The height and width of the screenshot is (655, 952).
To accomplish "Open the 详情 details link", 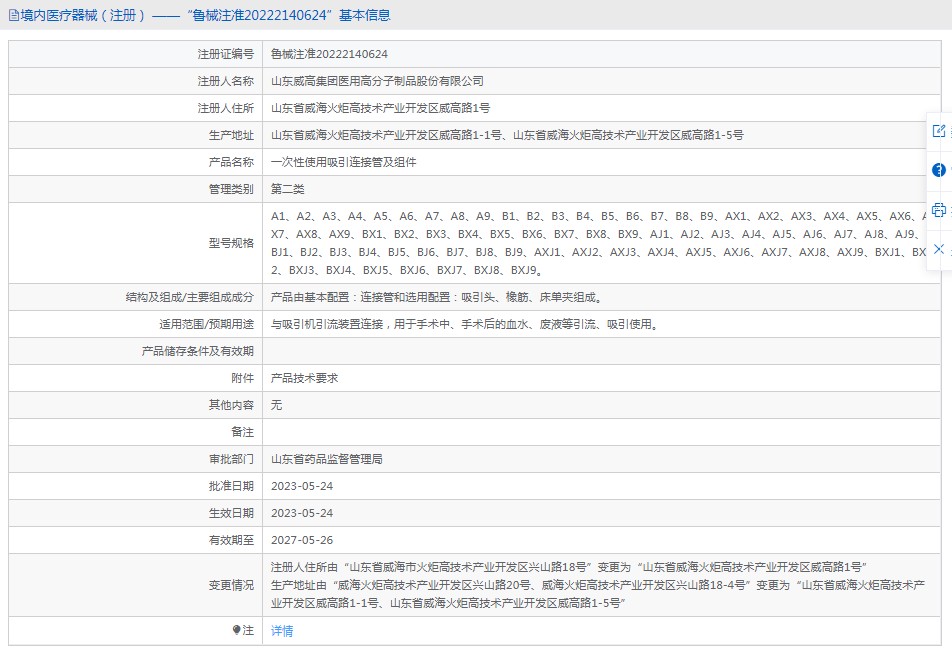I will click(x=282, y=631).
